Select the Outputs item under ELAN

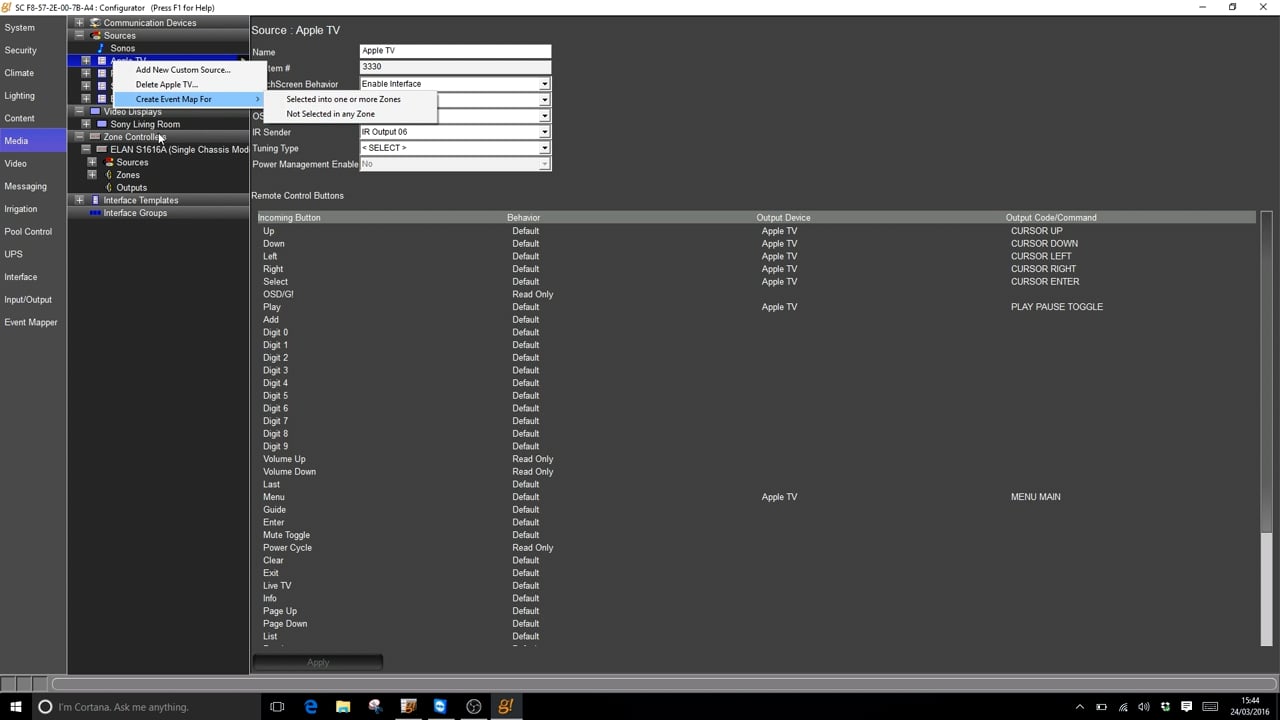coord(131,188)
